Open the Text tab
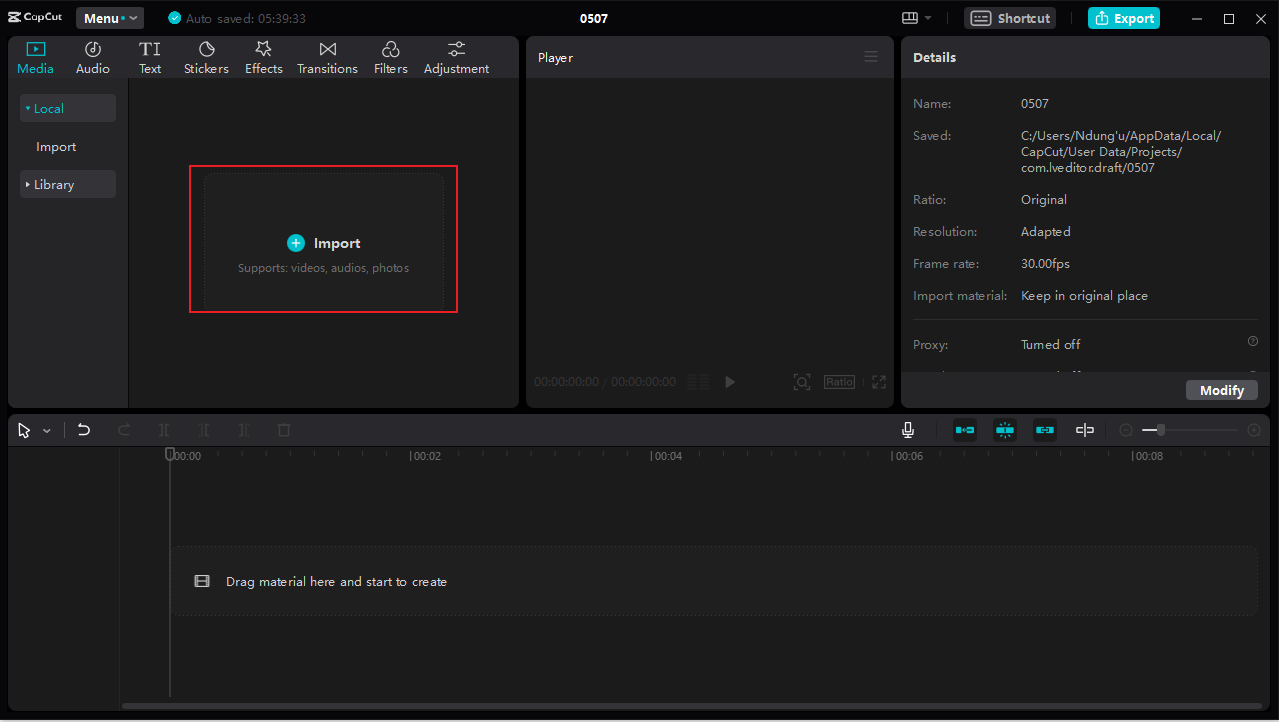1279x722 pixels. pos(150,58)
